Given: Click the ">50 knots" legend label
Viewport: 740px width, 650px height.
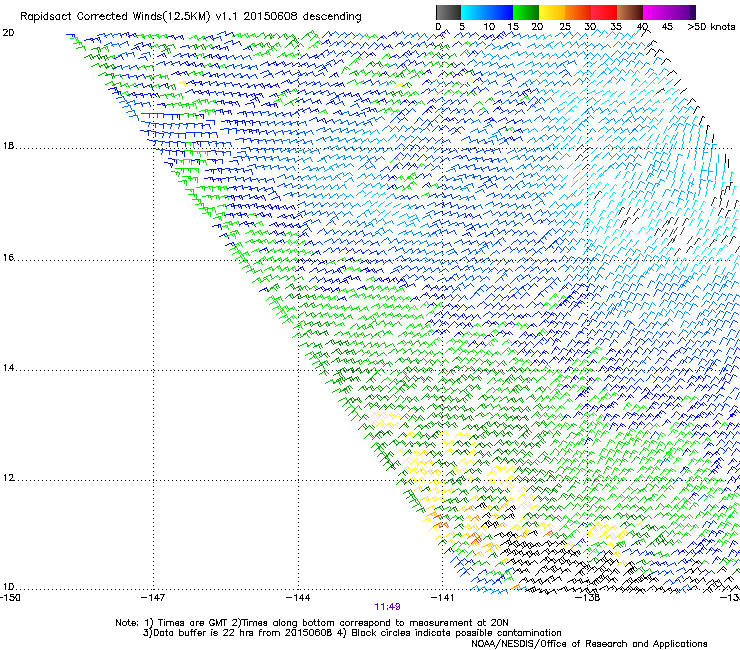Looking at the screenshot, I should [711, 27].
